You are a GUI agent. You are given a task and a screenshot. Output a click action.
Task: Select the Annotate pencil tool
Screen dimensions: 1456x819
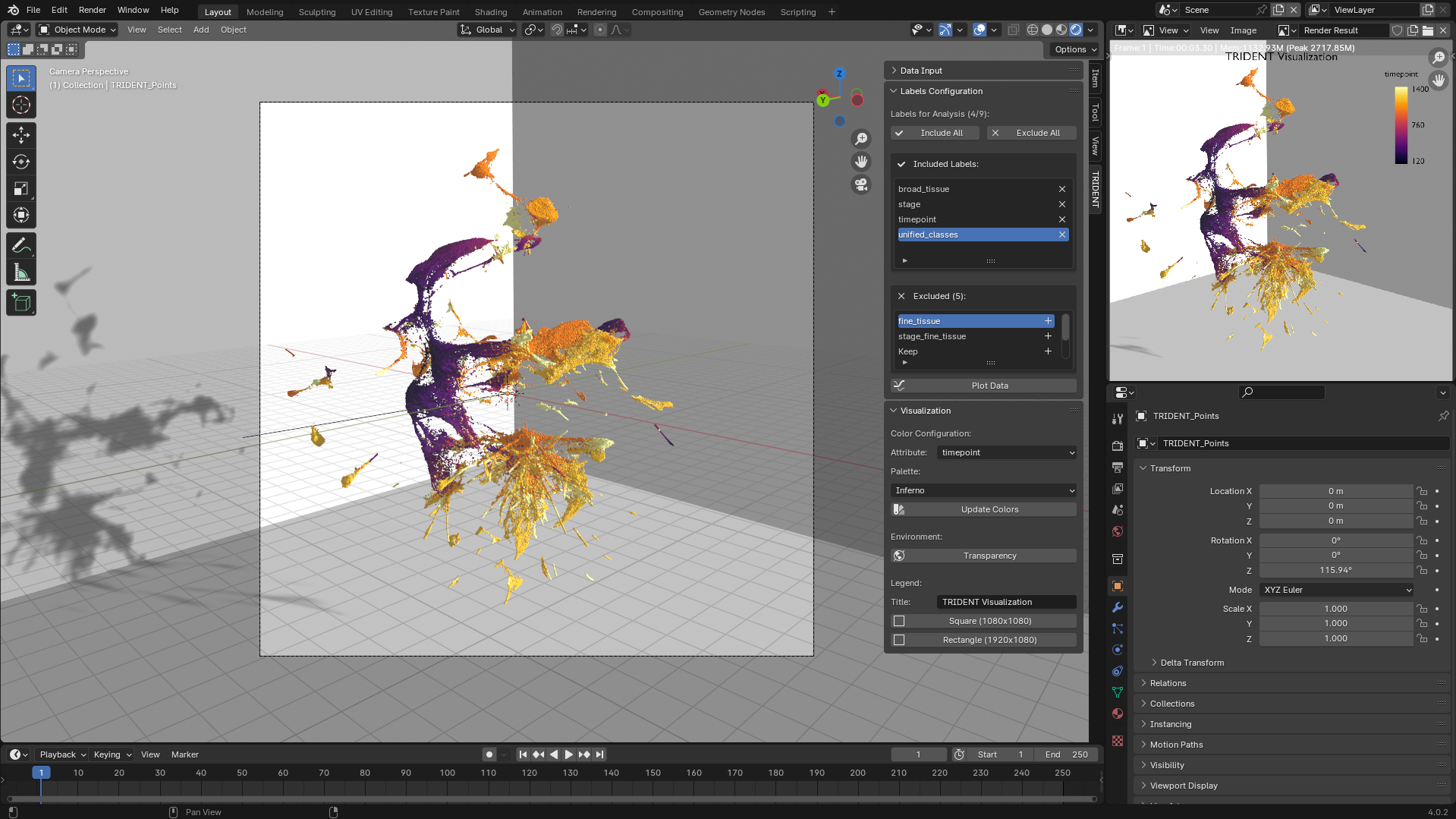click(x=21, y=246)
